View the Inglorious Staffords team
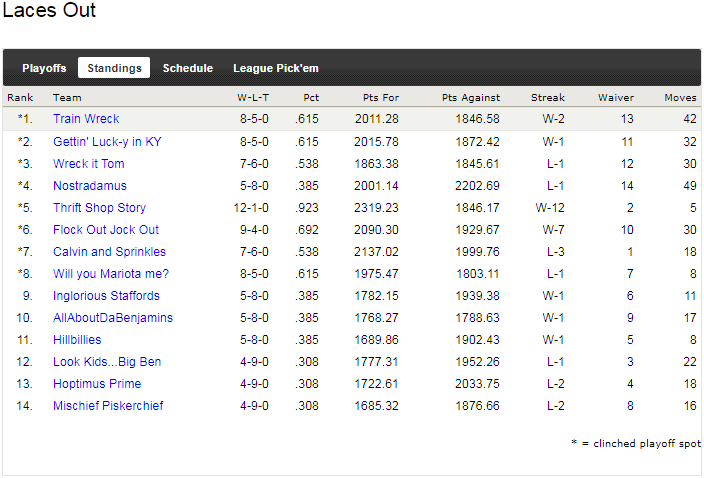The width and height of the screenshot is (704, 478). 106,296
